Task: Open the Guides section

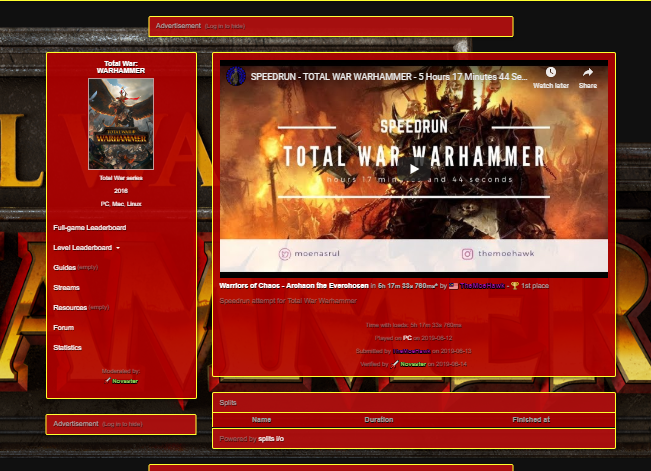Action: 64,267
